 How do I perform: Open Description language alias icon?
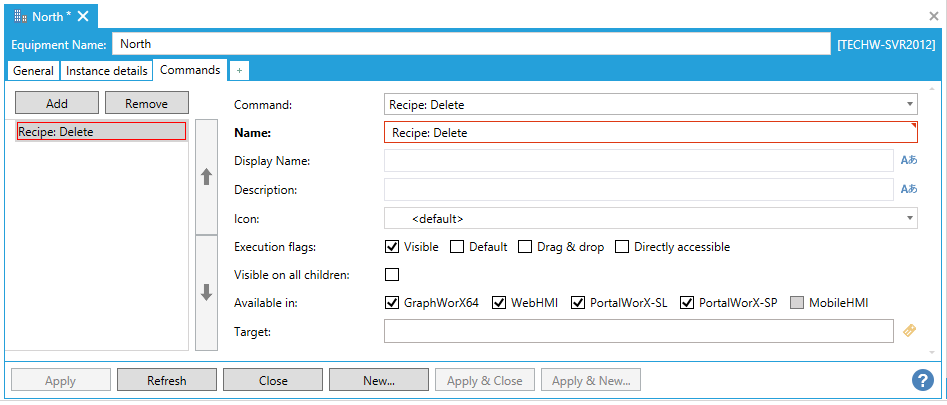click(908, 189)
